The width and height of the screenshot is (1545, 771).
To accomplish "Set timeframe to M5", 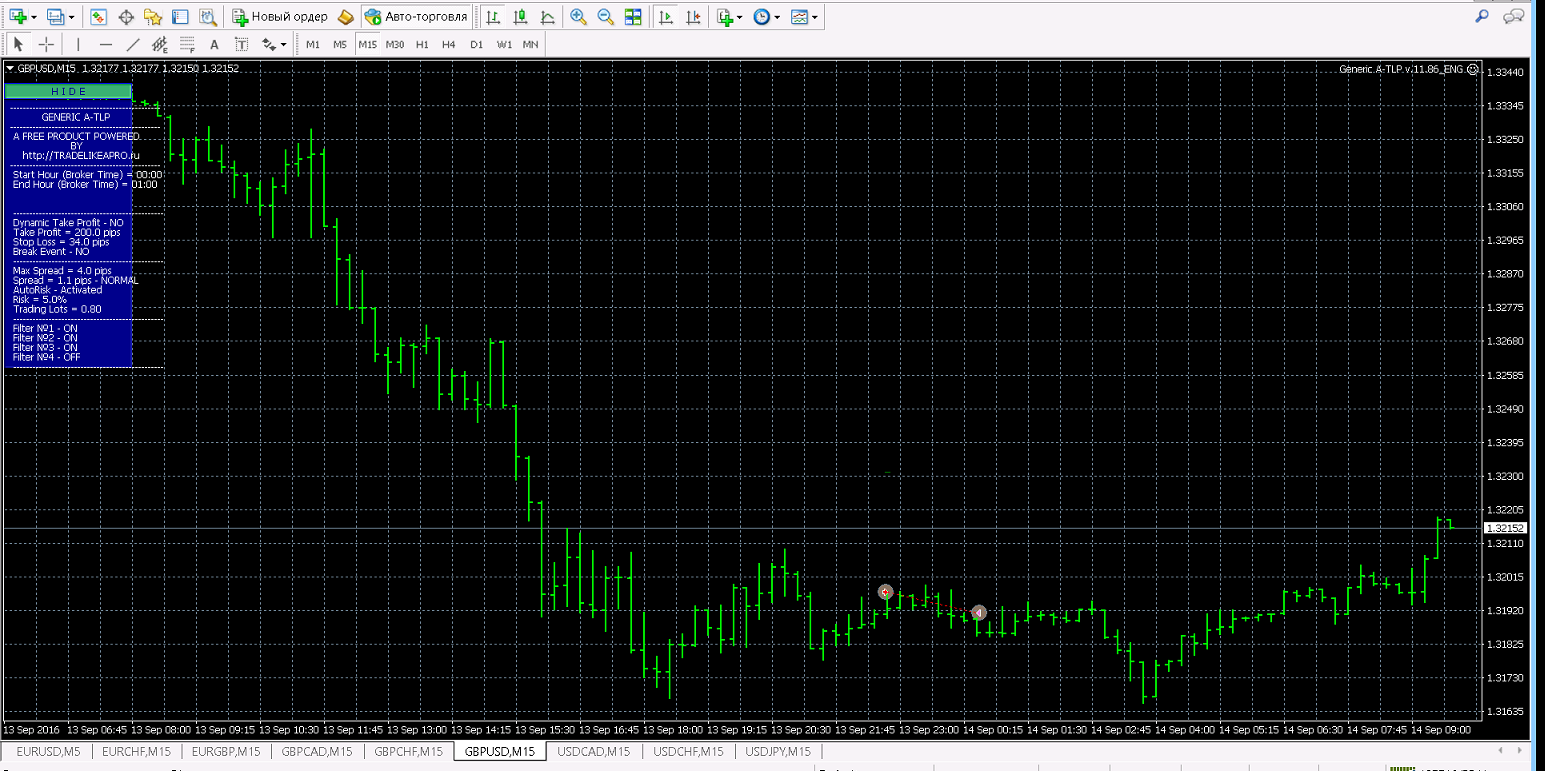I will (340, 44).
